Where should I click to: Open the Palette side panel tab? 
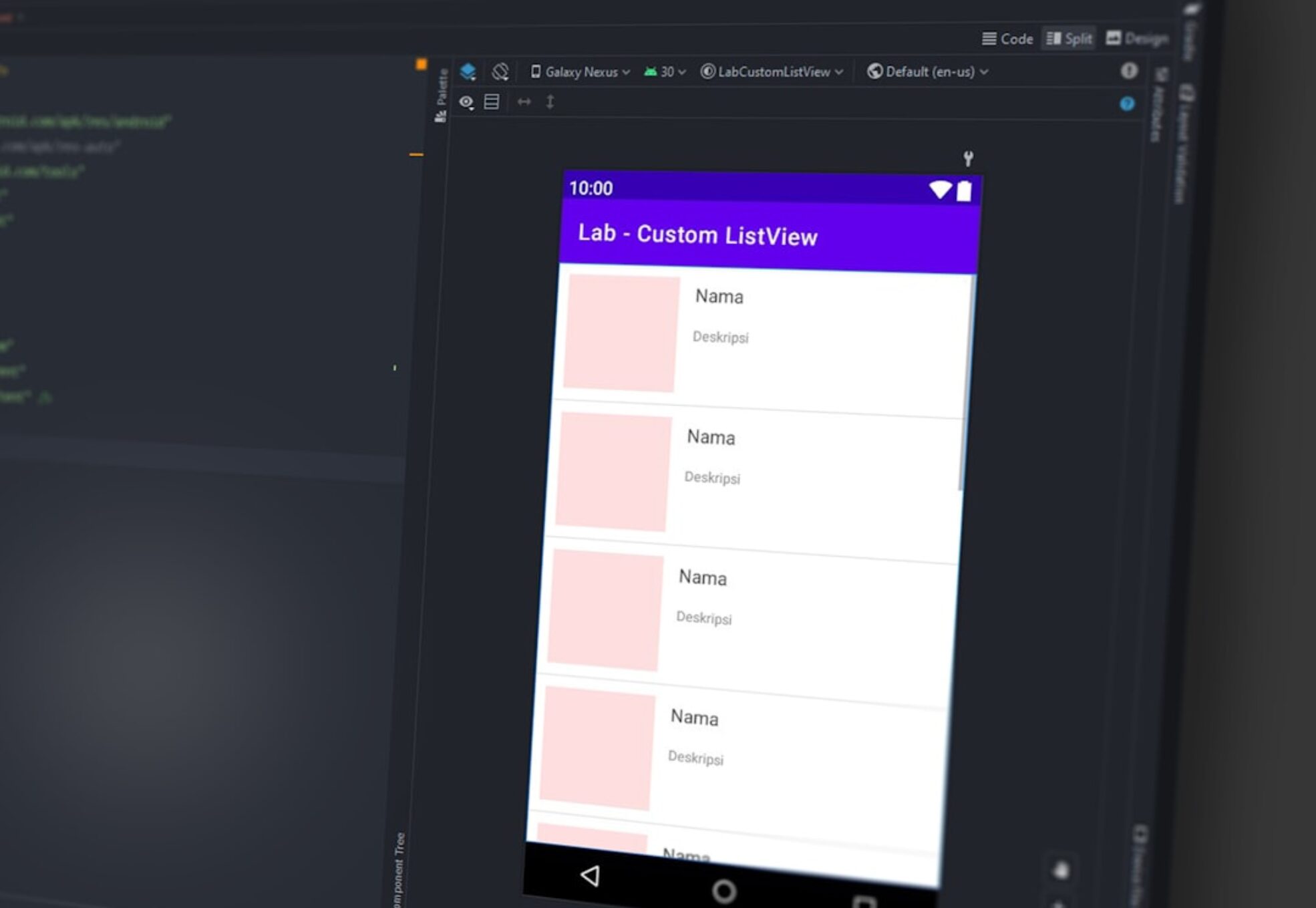441,95
